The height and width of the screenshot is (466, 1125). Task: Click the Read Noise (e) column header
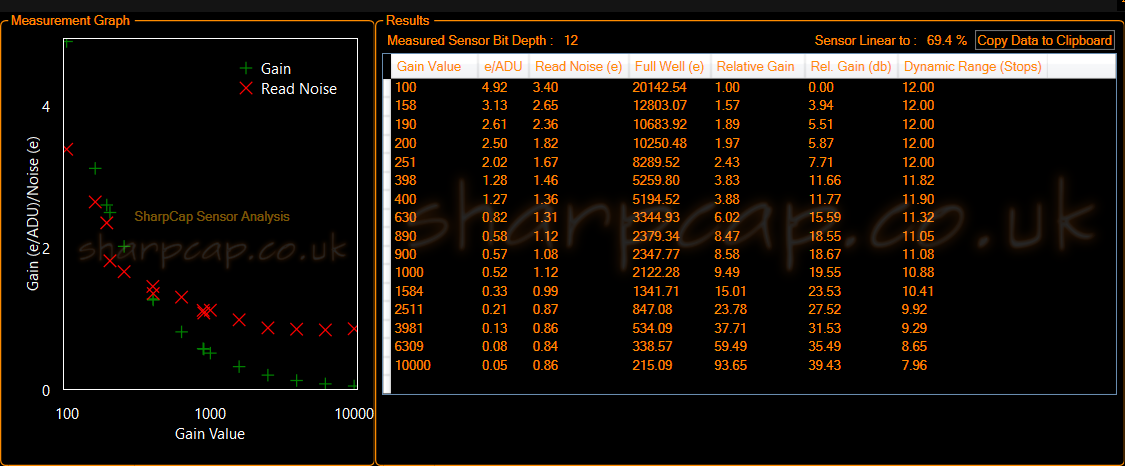point(578,67)
